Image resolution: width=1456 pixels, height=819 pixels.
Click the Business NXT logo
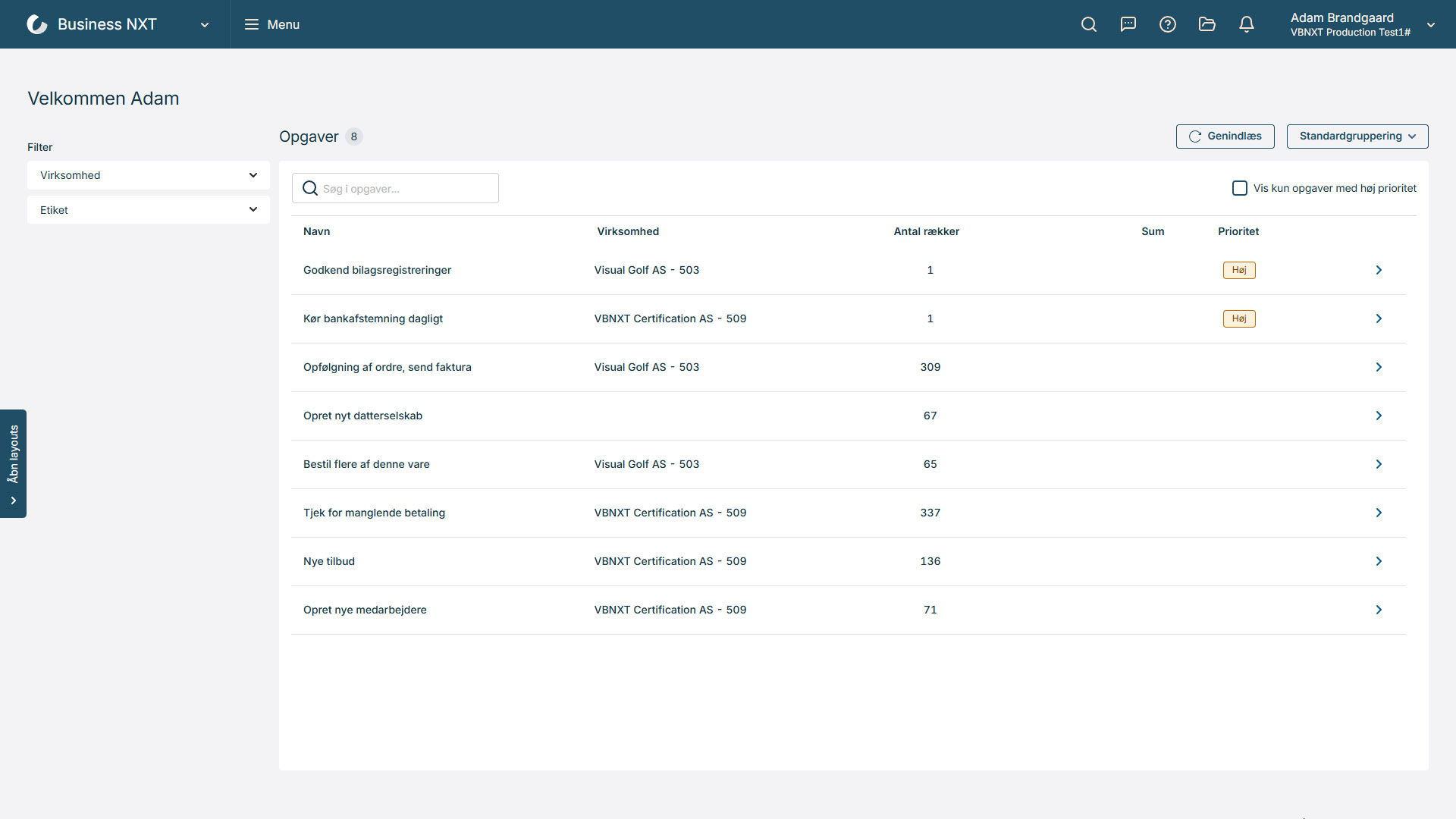(x=37, y=24)
